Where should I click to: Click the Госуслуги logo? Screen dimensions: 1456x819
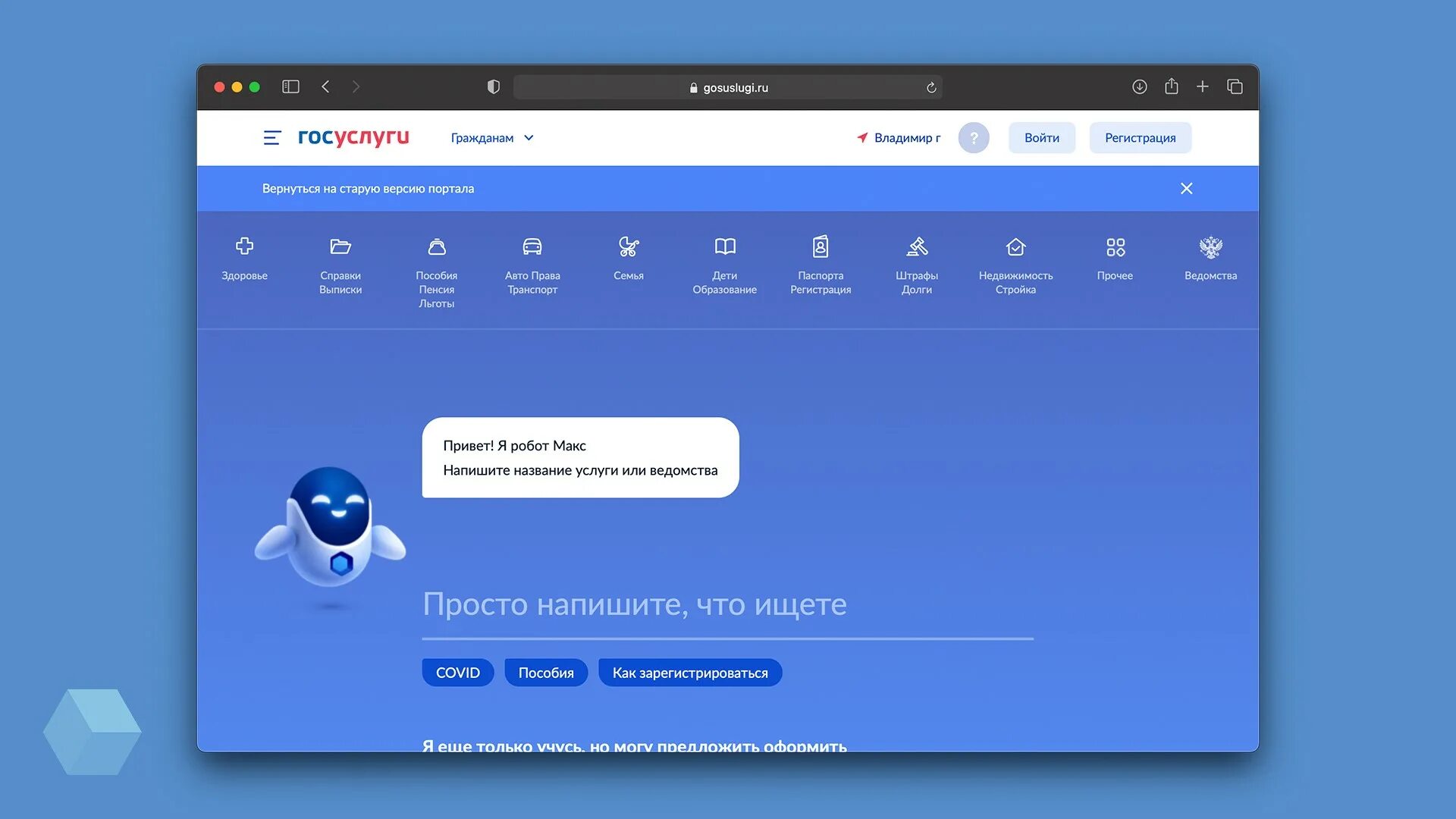pos(353,137)
